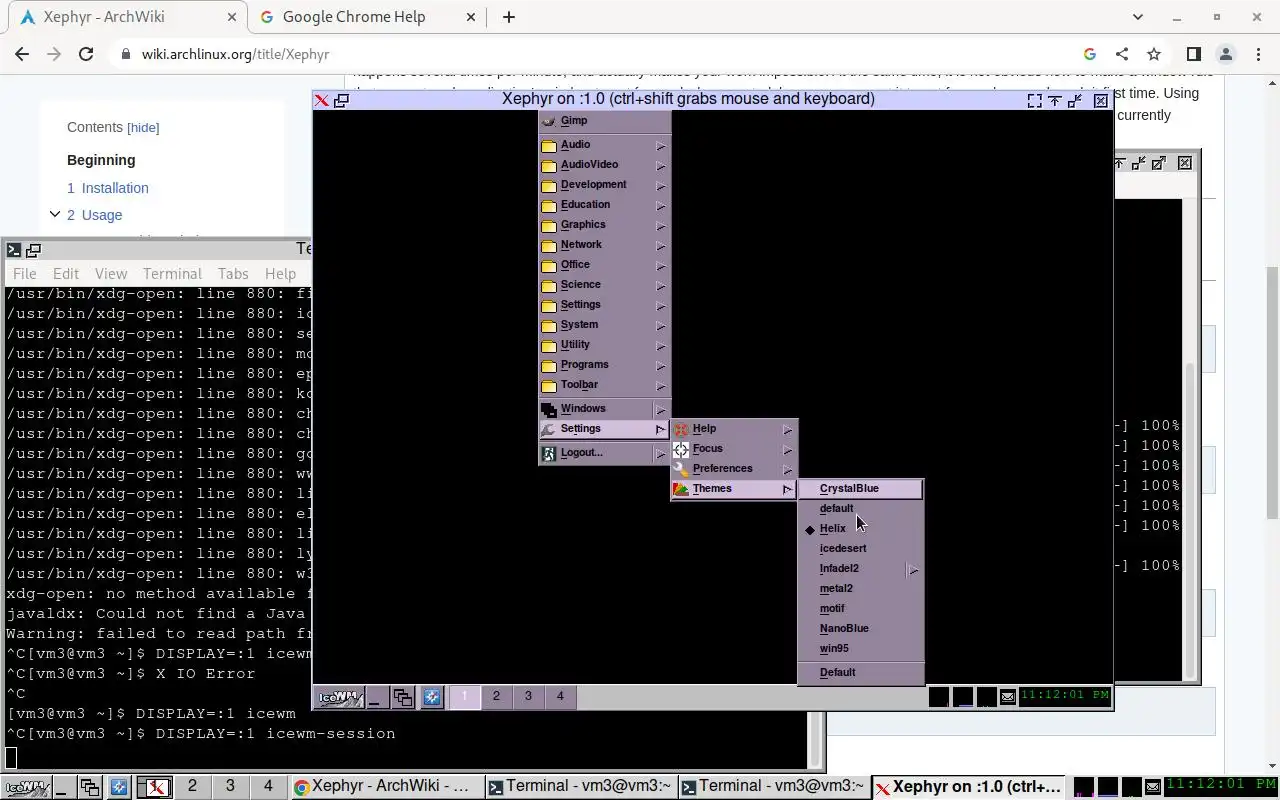Click window list icon in Xephyr taskbar
The height and width of the screenshot is (800, 1280).
tap(403, 697)
